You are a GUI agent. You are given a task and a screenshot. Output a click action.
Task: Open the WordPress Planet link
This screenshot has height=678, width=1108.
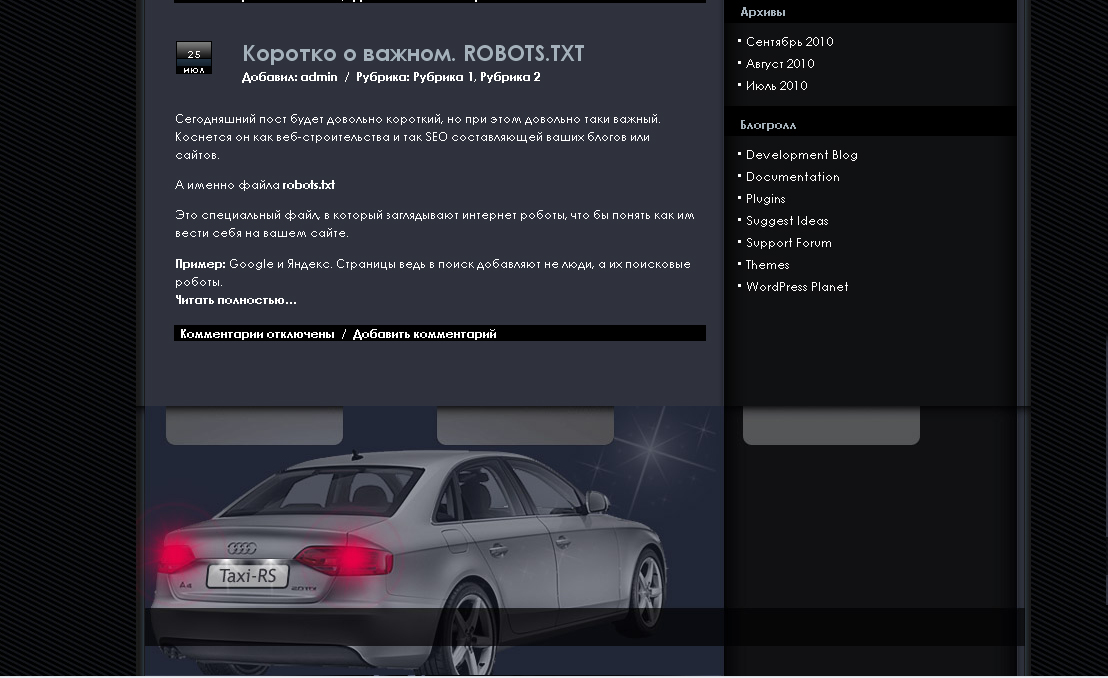coord(797,286)
